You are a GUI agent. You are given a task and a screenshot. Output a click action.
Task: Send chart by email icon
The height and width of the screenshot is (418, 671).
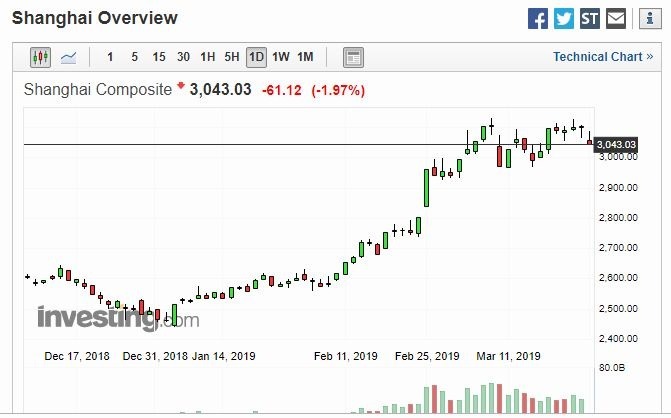pyautogui.click(x=616, y=19)
